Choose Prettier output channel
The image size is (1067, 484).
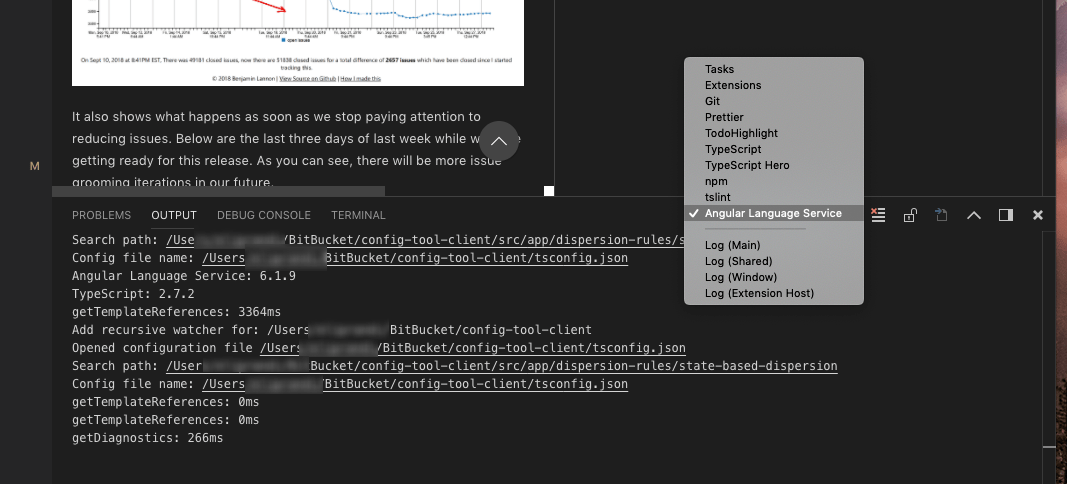click(x=774, y=117)
